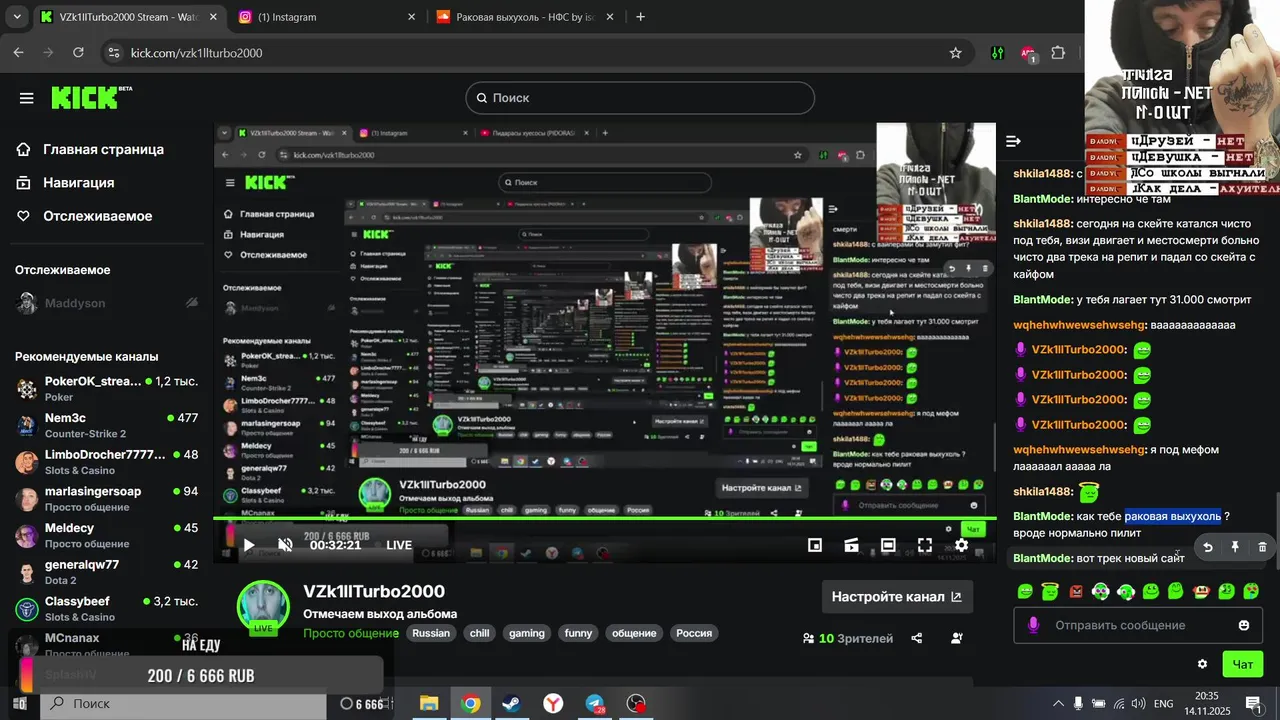Open chat settings gear below message box

click(1202, 664)
